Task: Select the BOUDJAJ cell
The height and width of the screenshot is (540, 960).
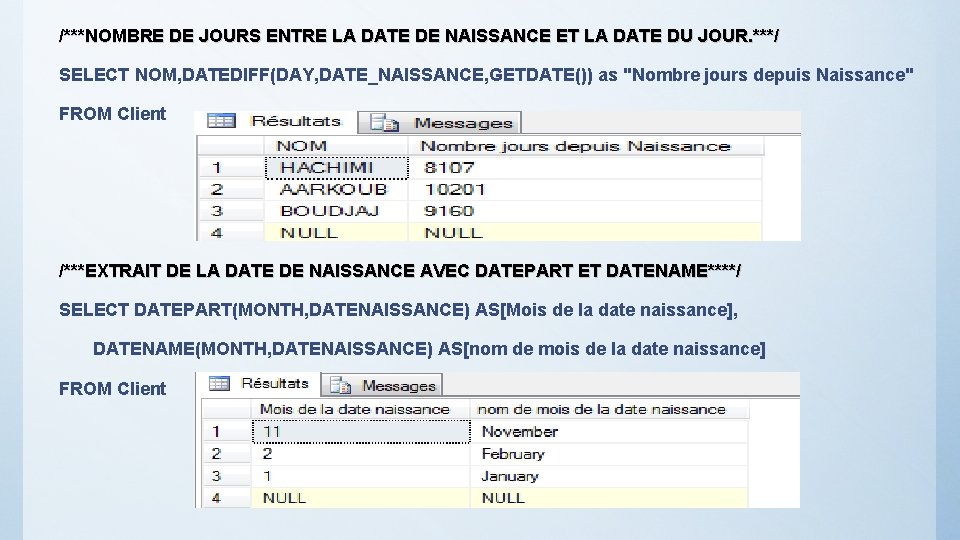Action: pos(336,211)
